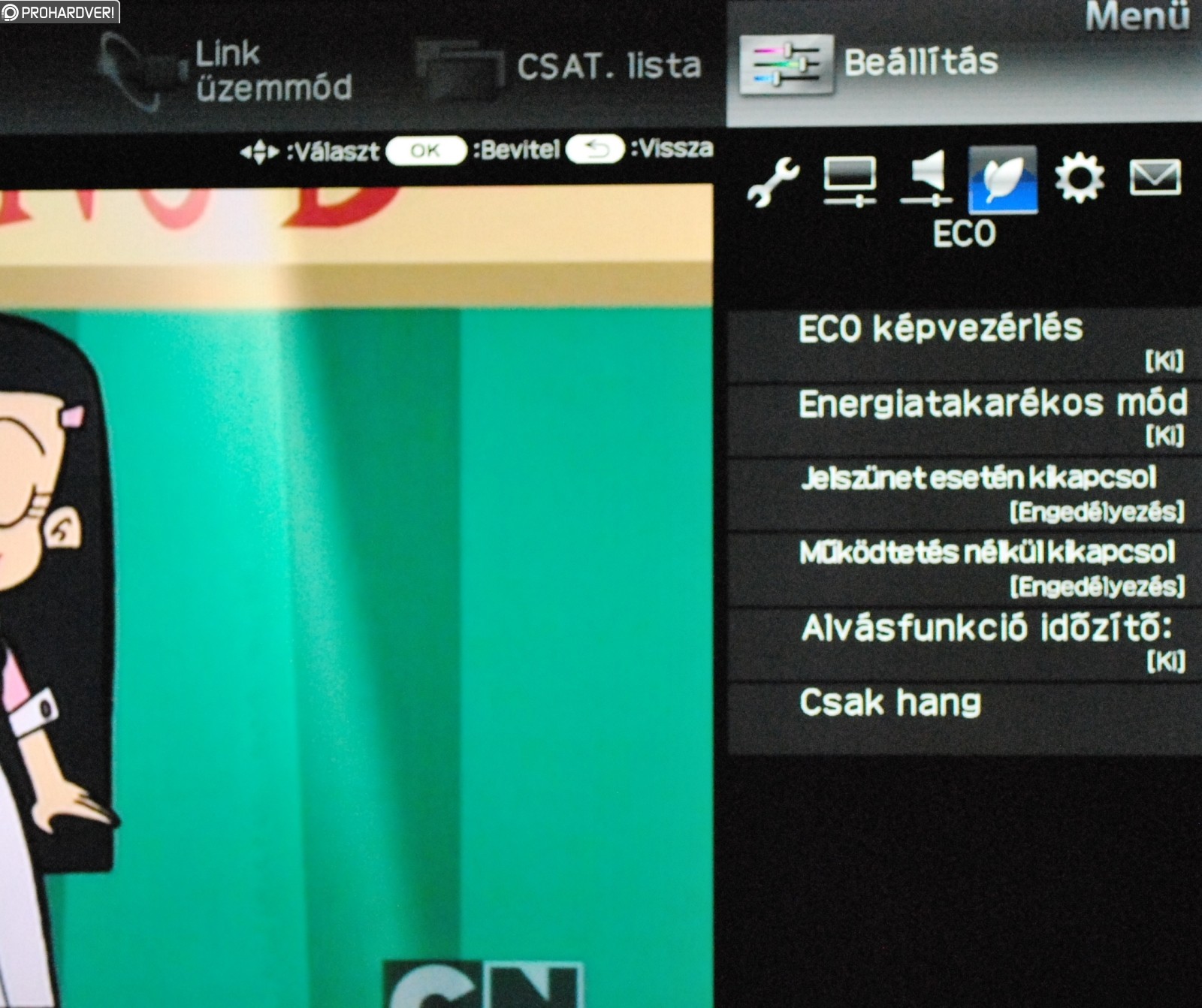Image resolution: width=1202 pixels, height=1008 pixels.
Task: Open the Beállítás menu tab
Action: (964, 64)
